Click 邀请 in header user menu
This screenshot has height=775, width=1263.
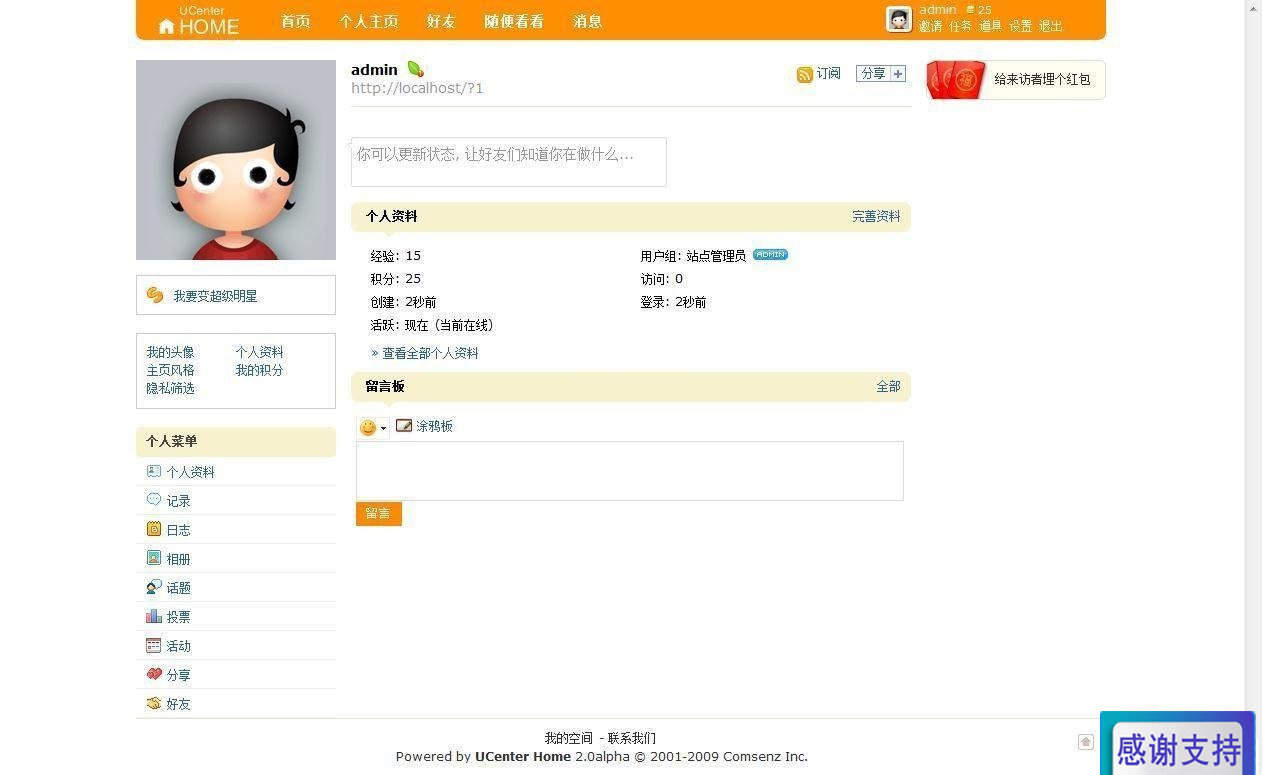click(931, 27)
